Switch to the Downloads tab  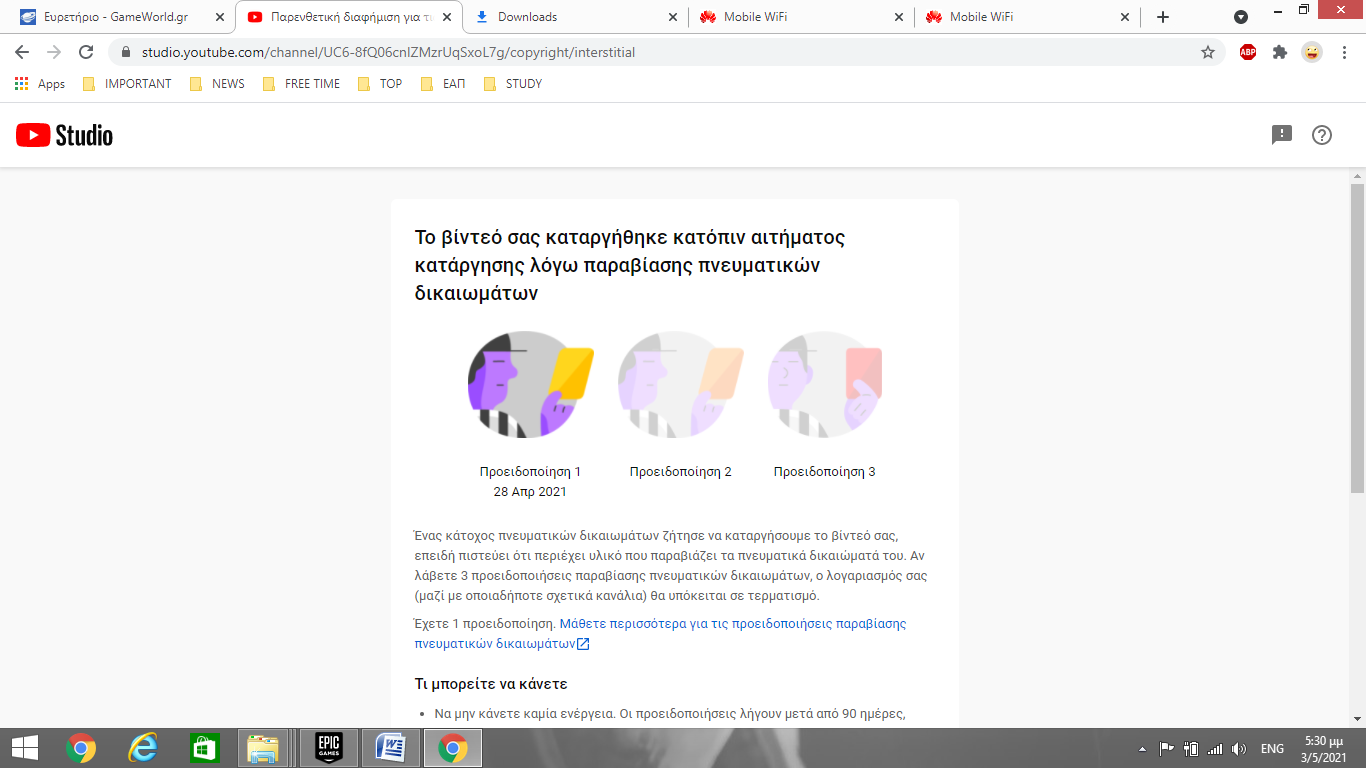tap(527, 17)
